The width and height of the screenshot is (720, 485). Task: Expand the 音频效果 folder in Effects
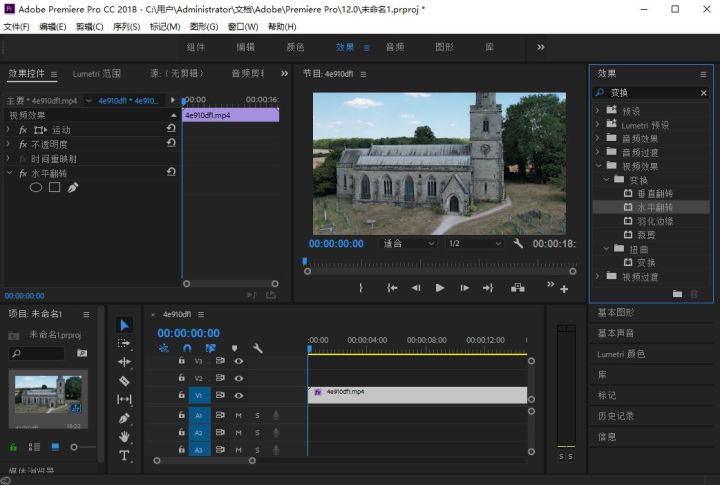pos(598,139)
